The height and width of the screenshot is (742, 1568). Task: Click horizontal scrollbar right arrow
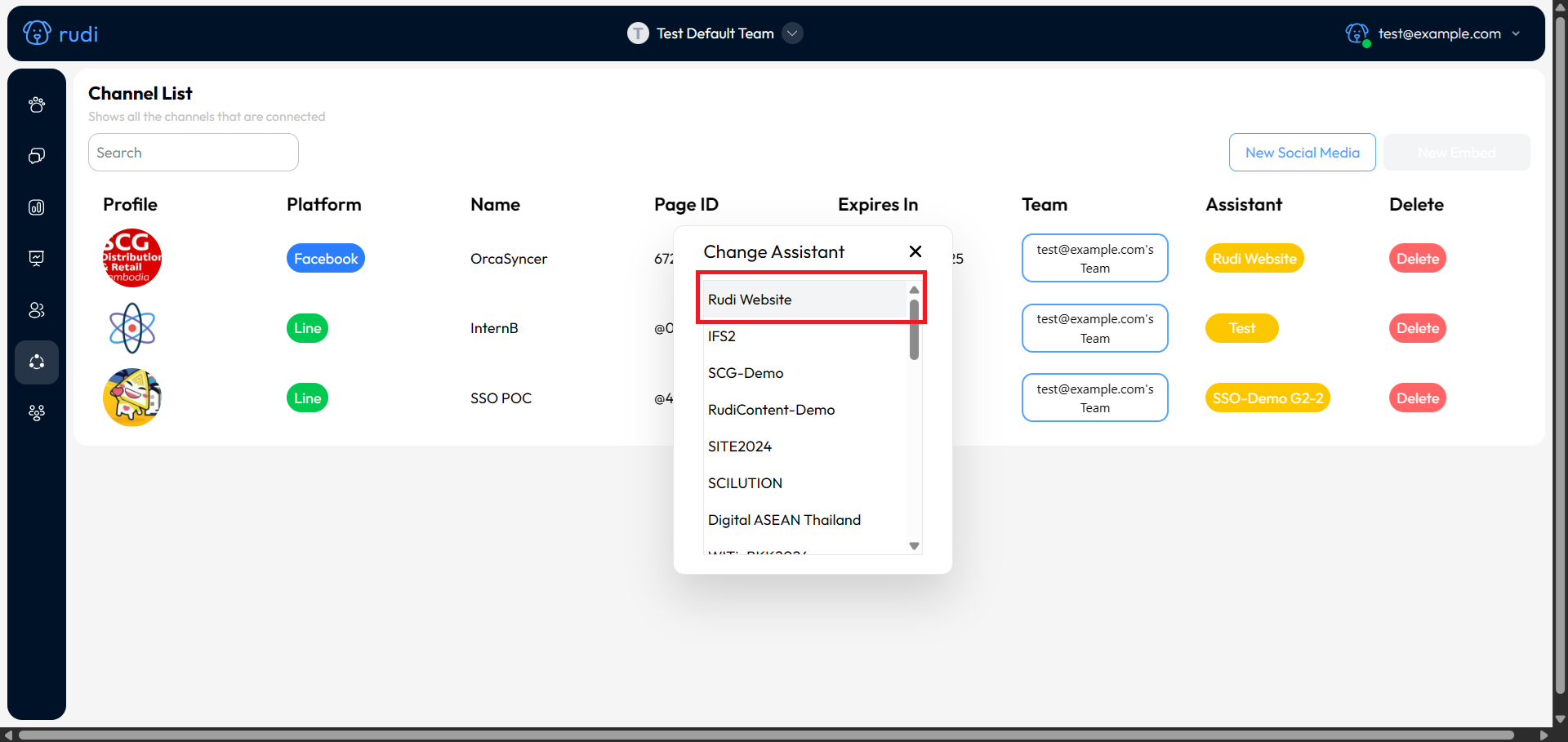click(1543, 735)
